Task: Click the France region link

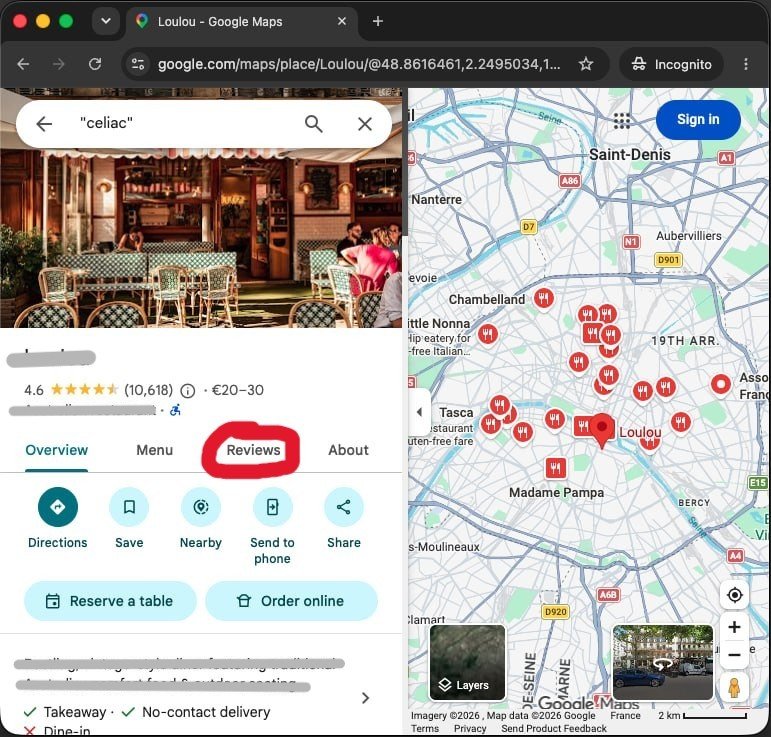Action: [625, 715]
